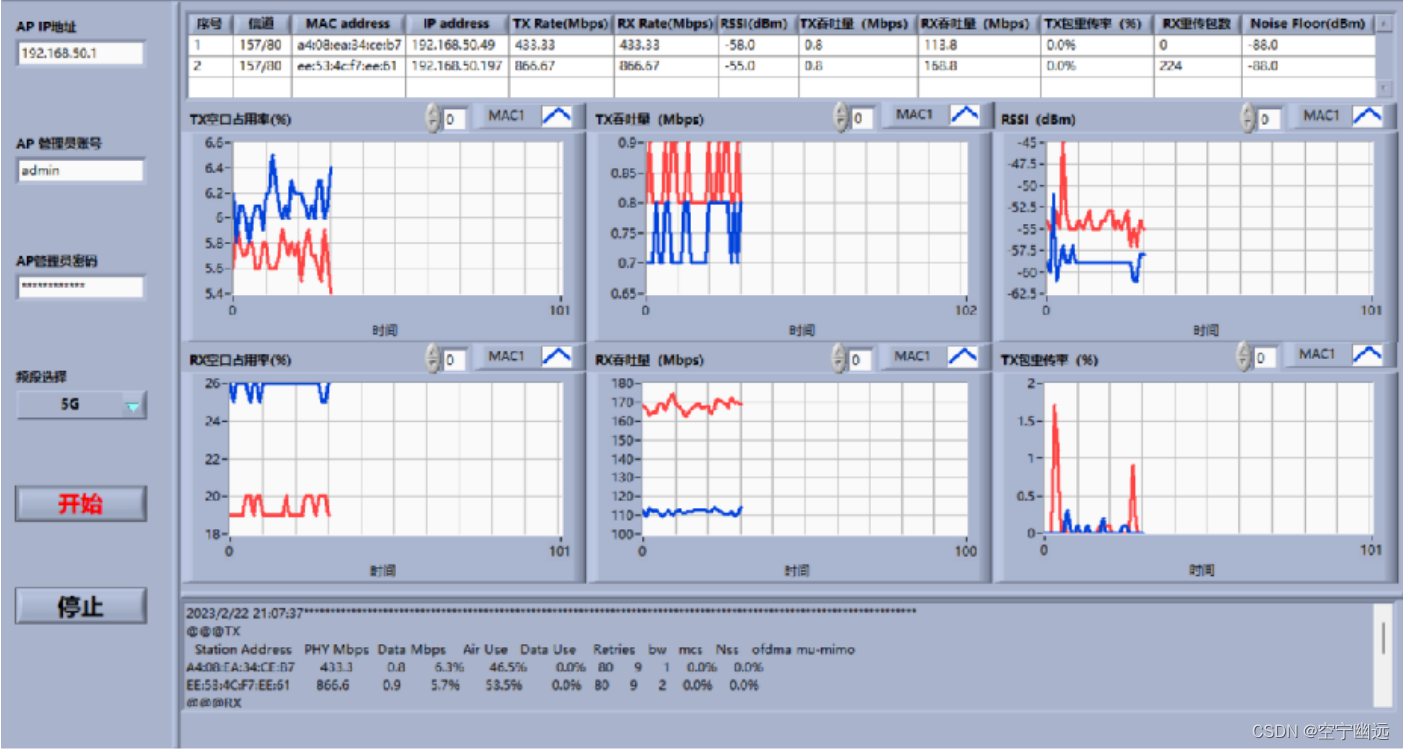Image resolution: width=1405 pixels, height=750 pixels.
Task: Click the MAC1 plot line icon in the RX空口占用率 chart
Action: point(557,356)
